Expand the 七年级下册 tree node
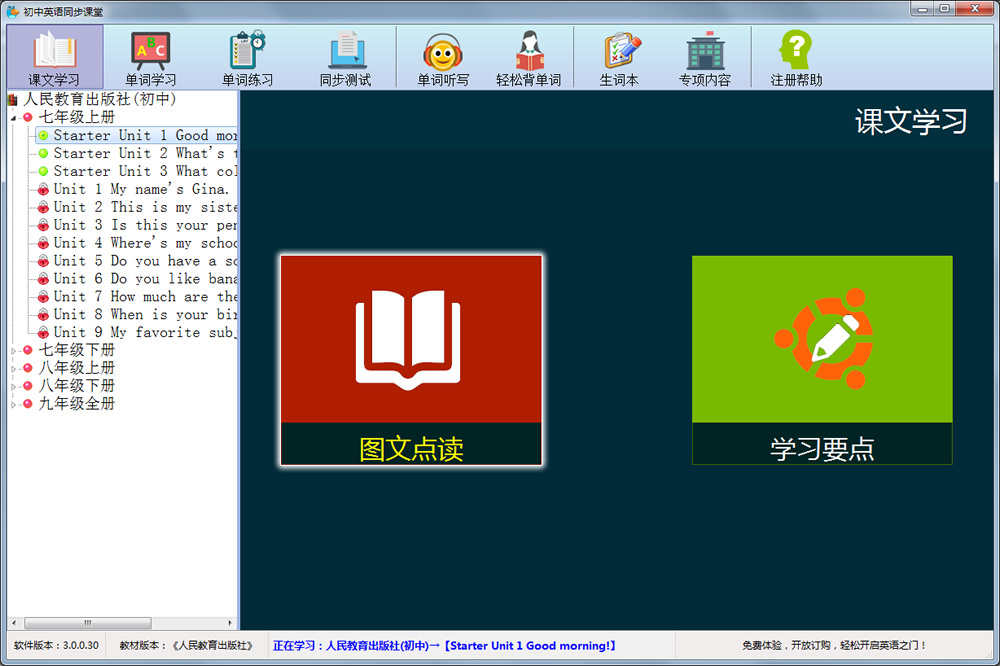This screenshot has height=666, width=1000. click(14, 351)
